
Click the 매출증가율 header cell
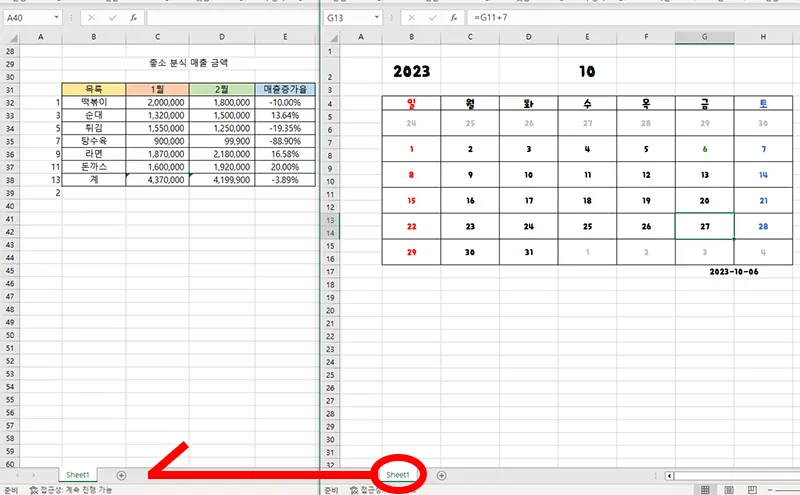pyautogui.click(x=285, y=89)
